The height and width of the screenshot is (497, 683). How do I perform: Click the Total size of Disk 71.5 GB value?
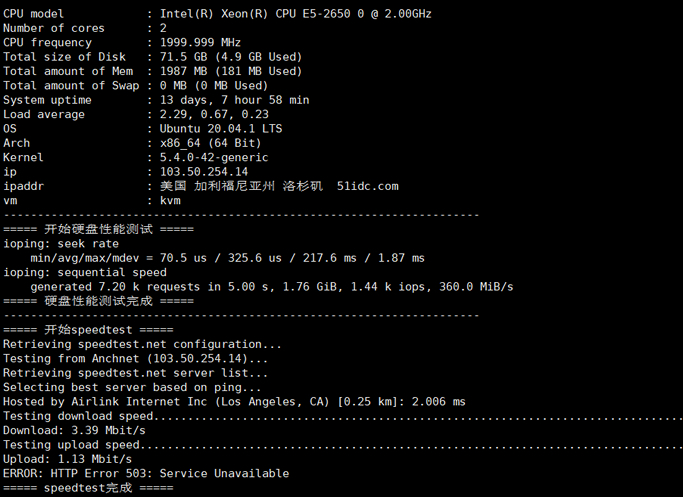231,57
